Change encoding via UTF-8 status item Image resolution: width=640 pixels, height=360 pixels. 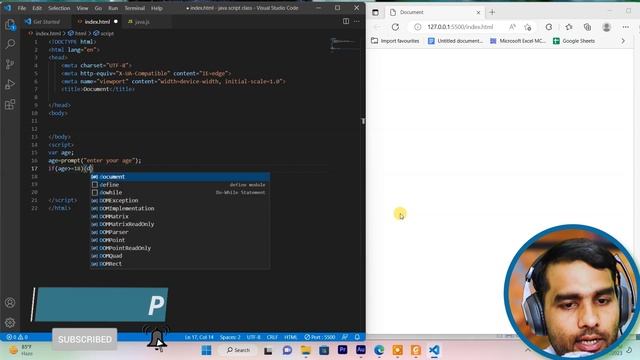(x=253, y=337)
